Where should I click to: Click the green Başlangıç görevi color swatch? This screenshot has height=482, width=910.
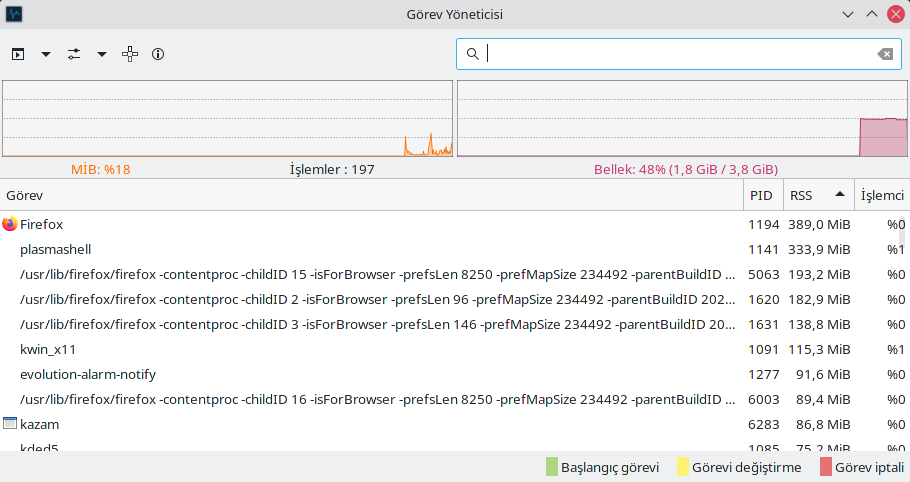[552, 467]
